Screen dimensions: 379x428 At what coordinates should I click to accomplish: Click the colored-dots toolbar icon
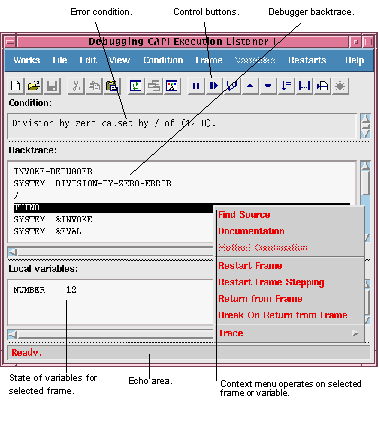(x=172, y=86)
